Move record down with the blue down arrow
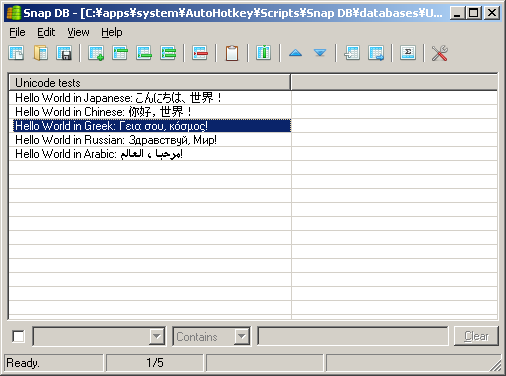This screenshot has height=376, width=506. pyautogui.click(x=320, y=53)
